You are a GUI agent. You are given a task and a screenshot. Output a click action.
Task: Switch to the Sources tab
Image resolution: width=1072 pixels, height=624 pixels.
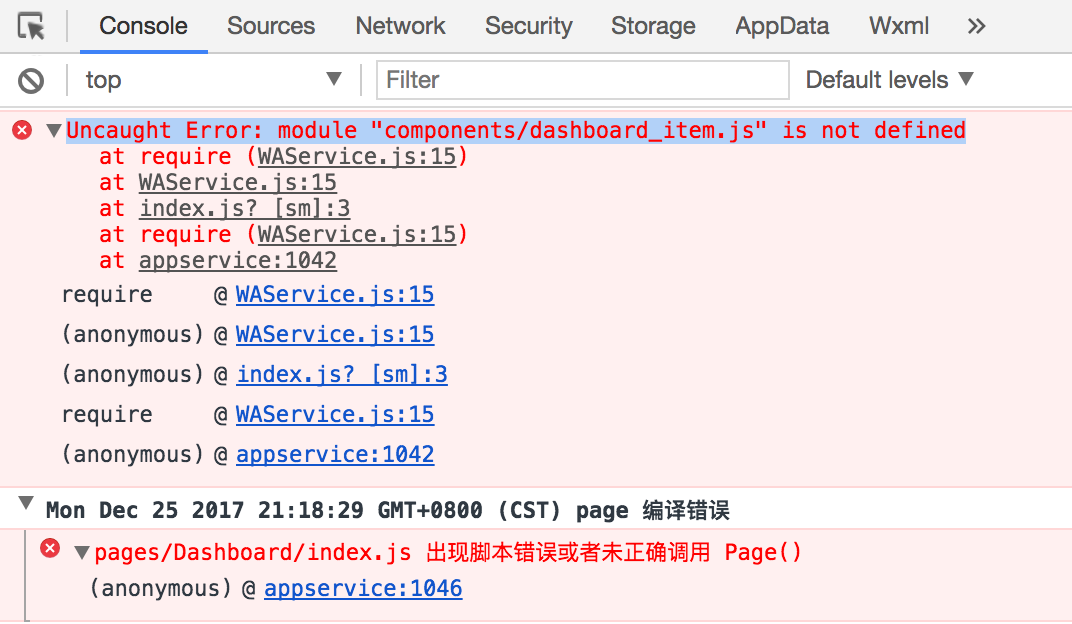[270, 26]
